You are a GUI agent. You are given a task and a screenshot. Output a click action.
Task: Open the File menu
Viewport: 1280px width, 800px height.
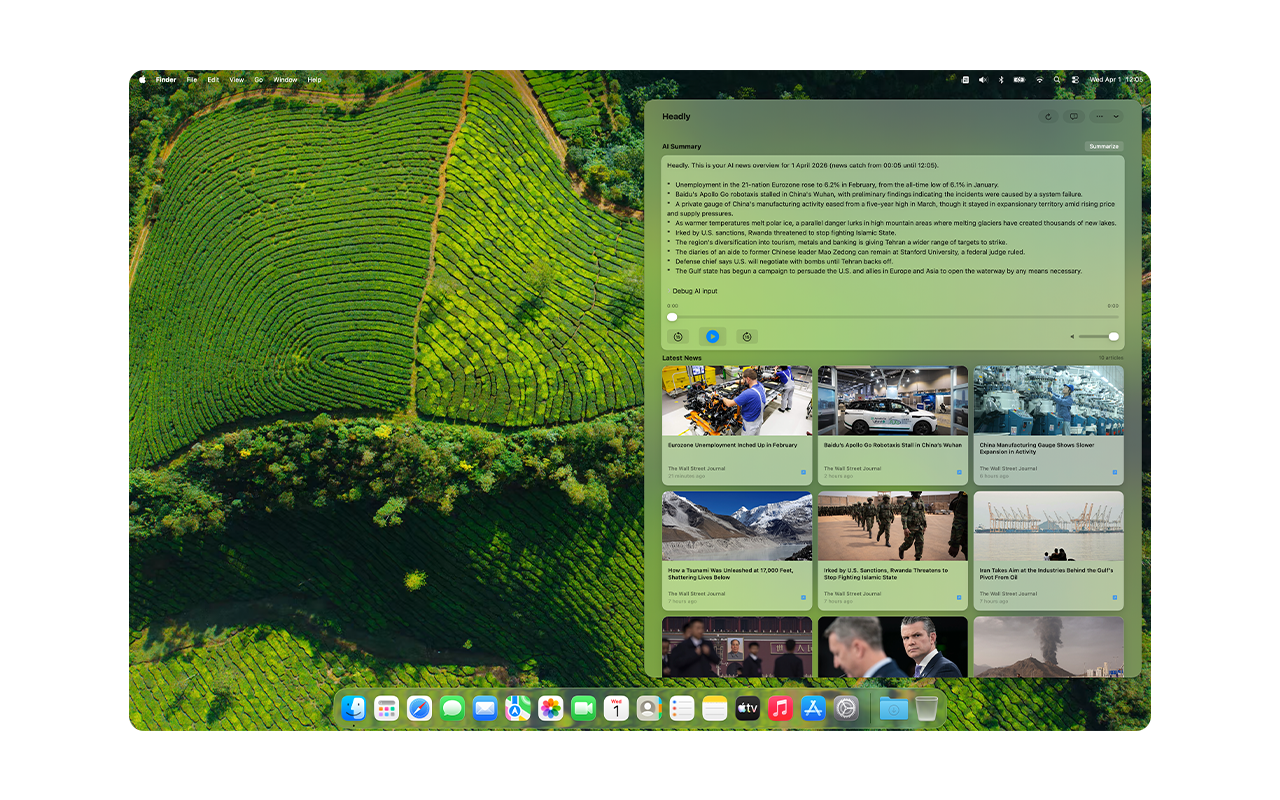[191, 79]
